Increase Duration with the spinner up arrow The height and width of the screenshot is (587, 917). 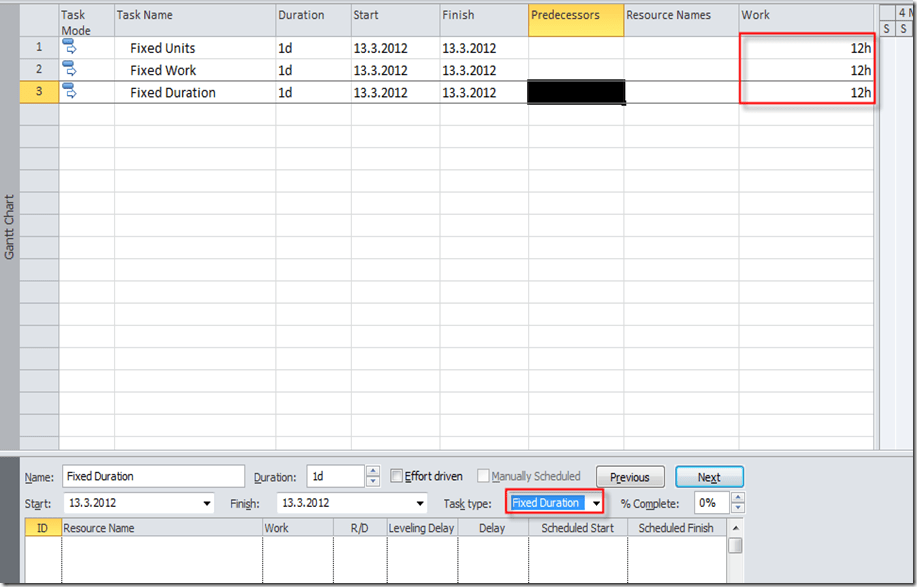tap(373, 472)
